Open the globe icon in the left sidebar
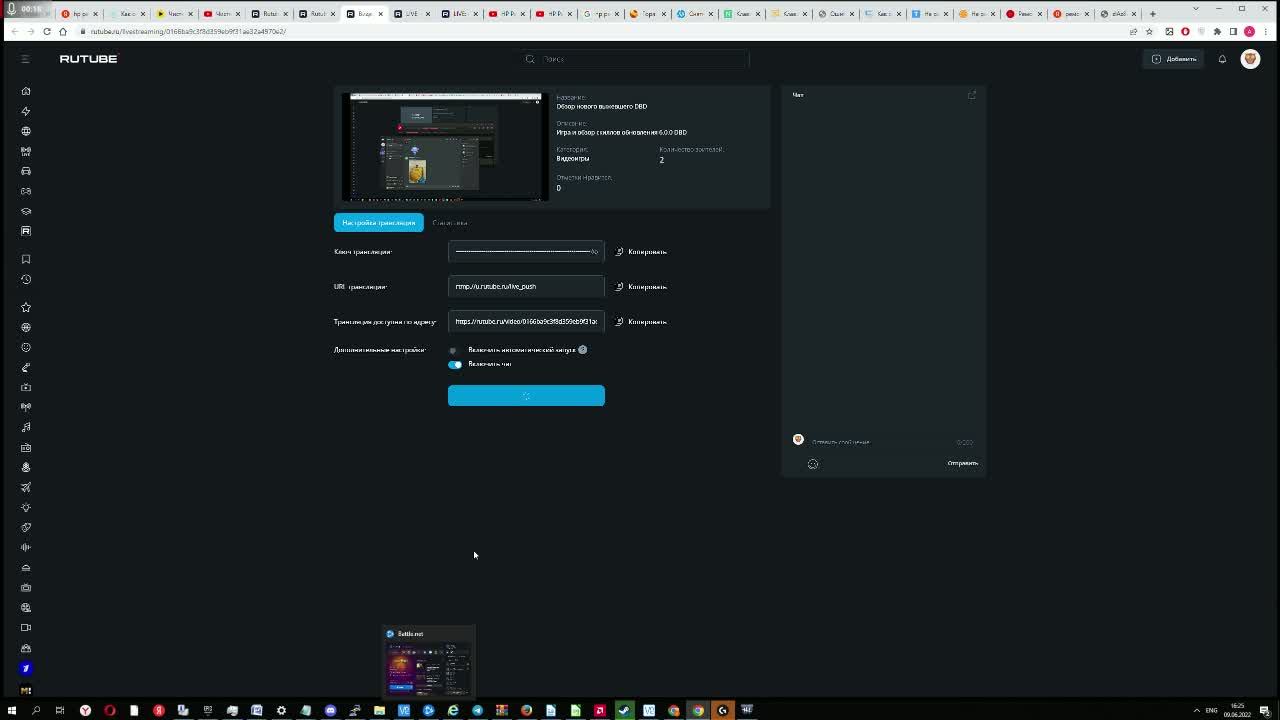Viewport: 1280px width, 720px height. pos(26,131)
